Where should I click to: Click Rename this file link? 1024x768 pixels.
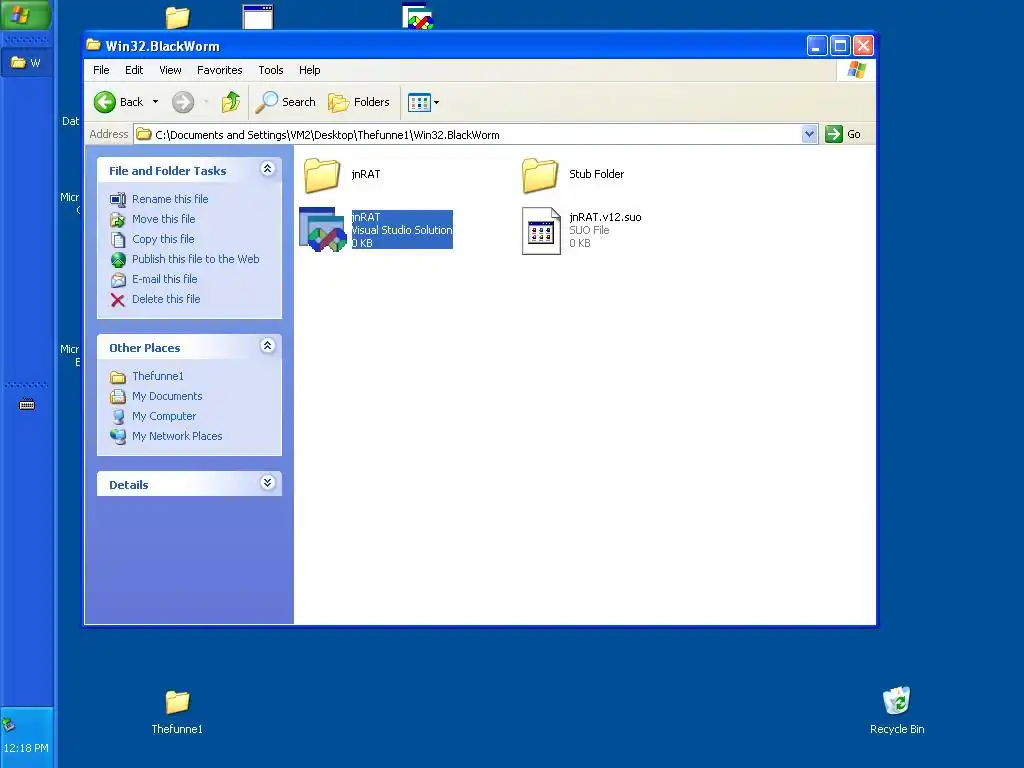[x=170, y=199]
